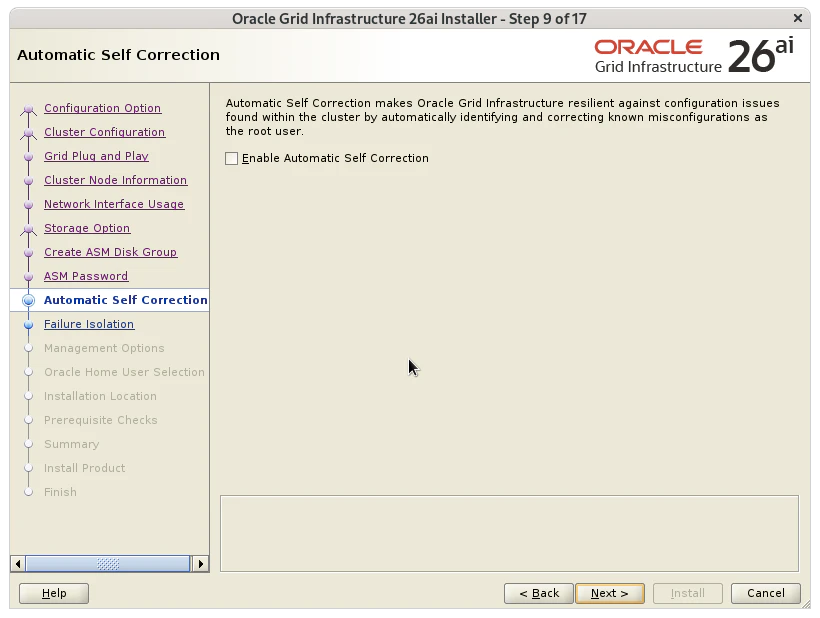Enable Automatic Self Correction checkbox
Image resolution: width=820 pixels, height=618 pixels.
point(231,158)
